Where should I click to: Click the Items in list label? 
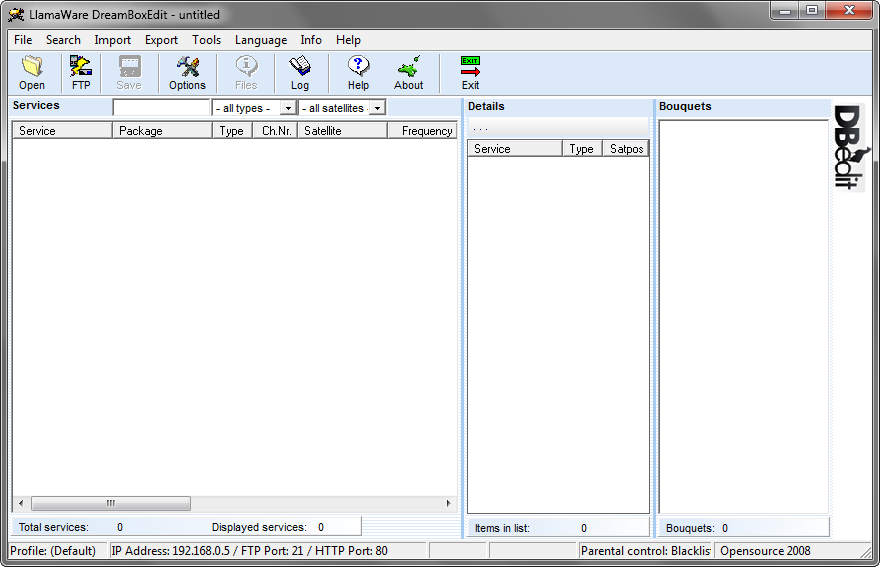click(502, 528)
